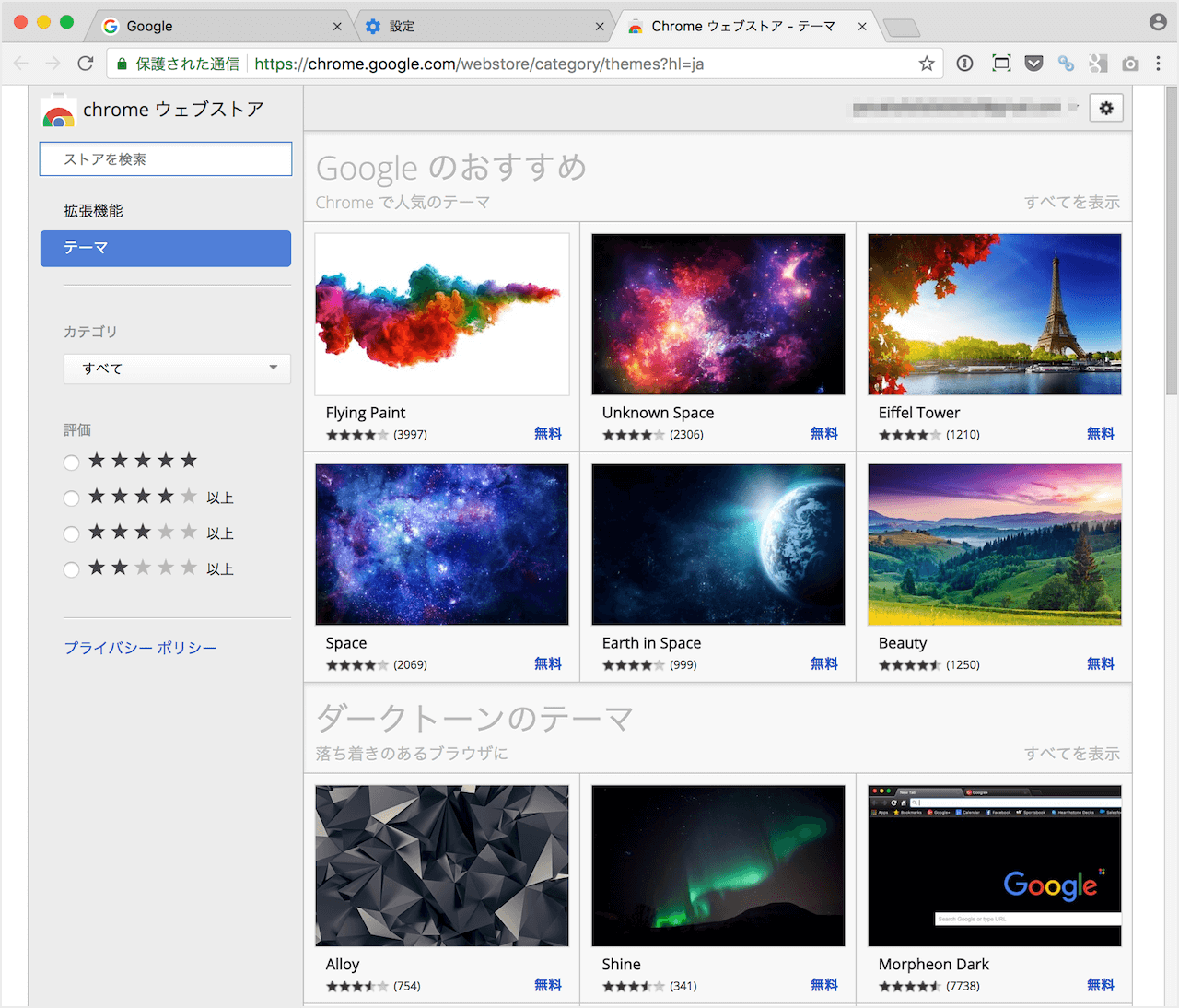This screenshot has width=1179, height=1008.
Task: Click the browser back arrow
Action: pyautogui.click(x=21, y=64)
